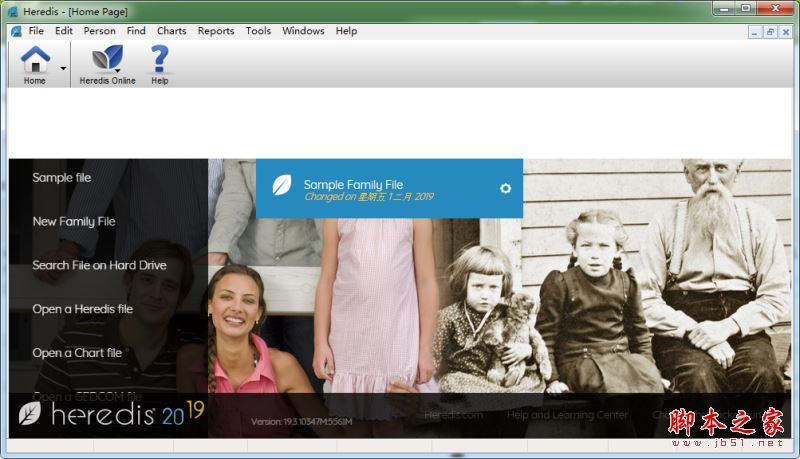Open the File menu
Viewport: 800px width, 459px height.
pos(36,31)
